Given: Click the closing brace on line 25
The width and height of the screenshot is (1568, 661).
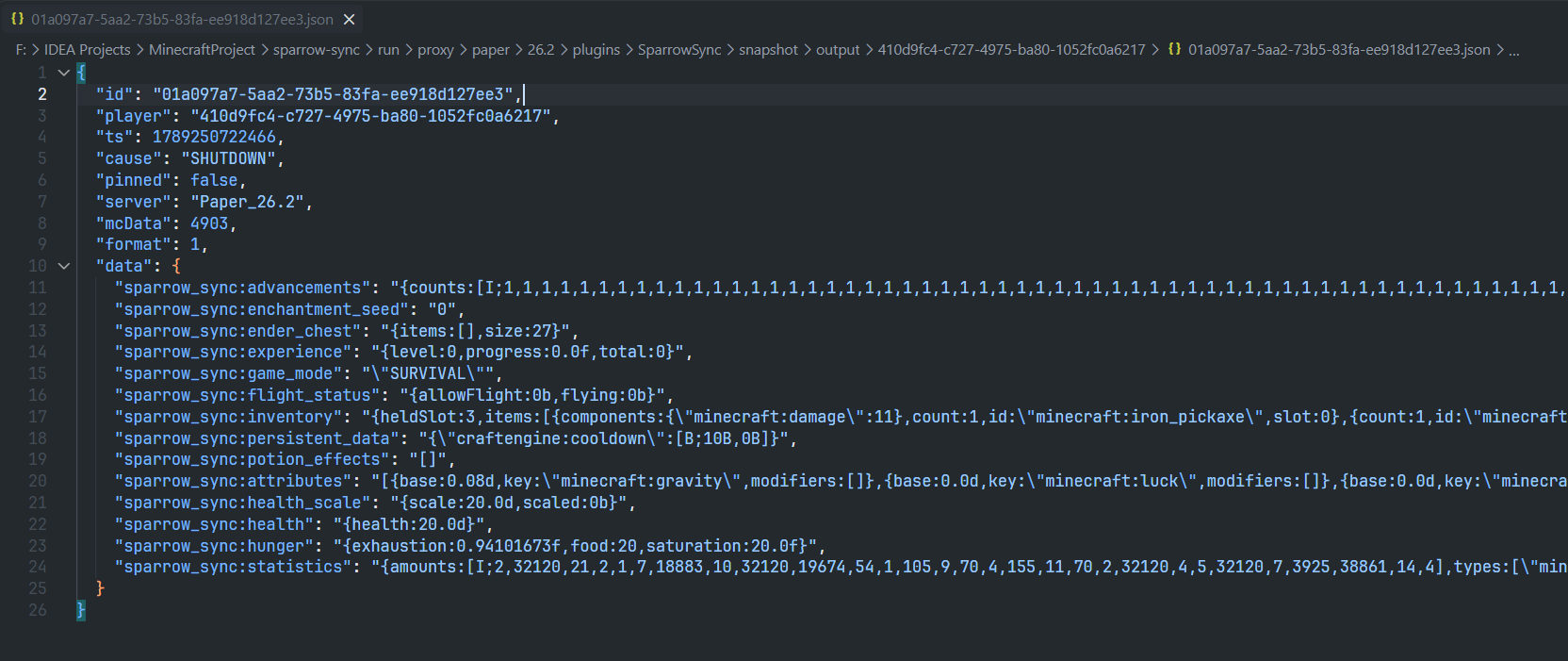Looking at the screenshot, I should click(100, 588).
